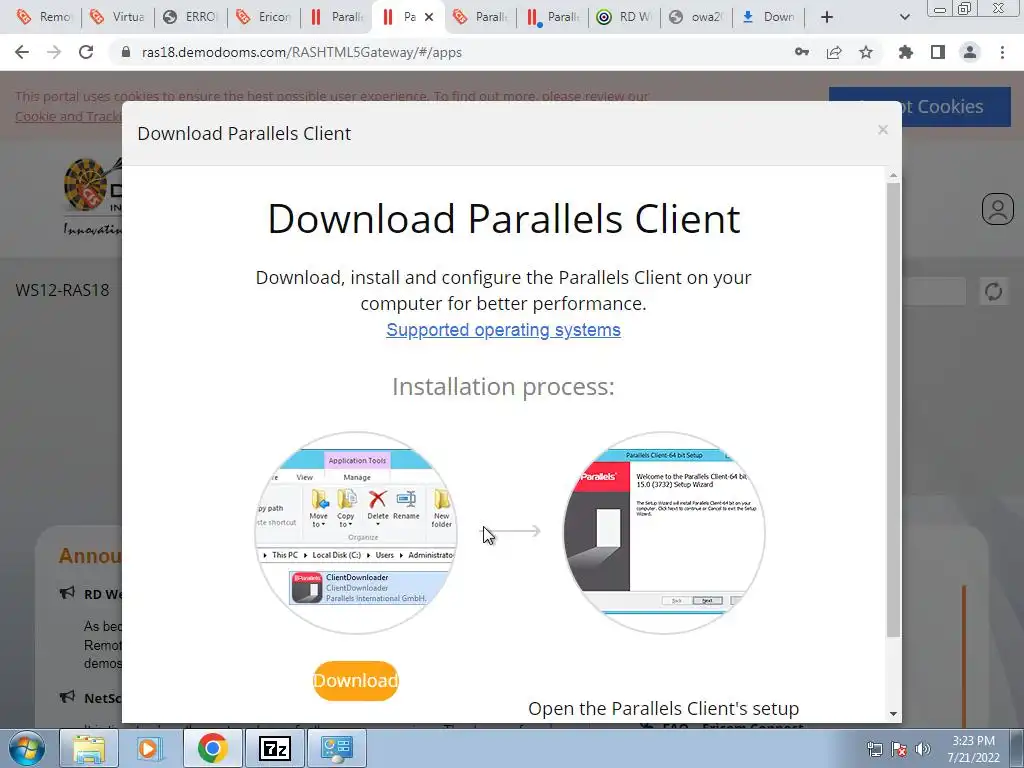Switch to the RD W tab

click(x=624, y=17)
